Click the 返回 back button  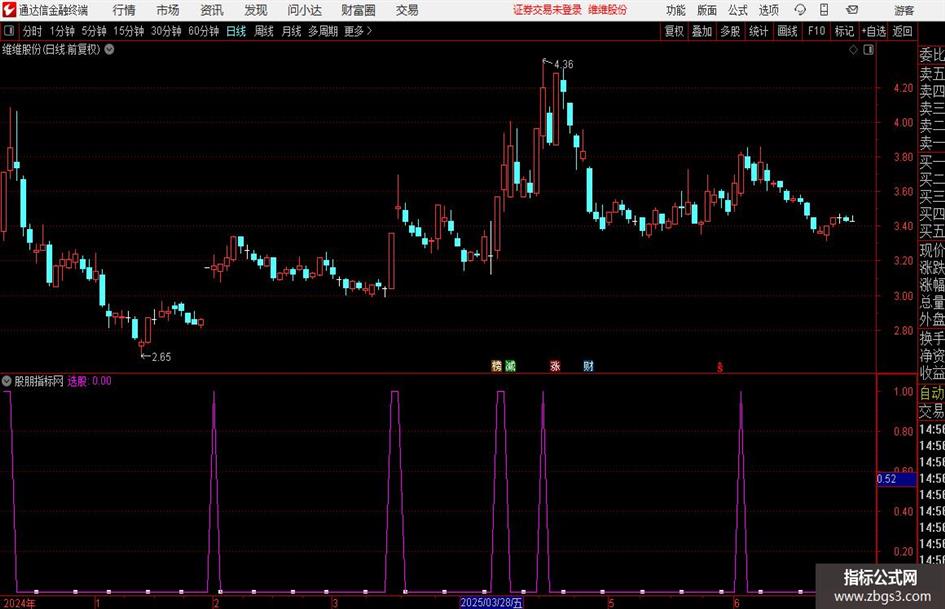[902, 31]
